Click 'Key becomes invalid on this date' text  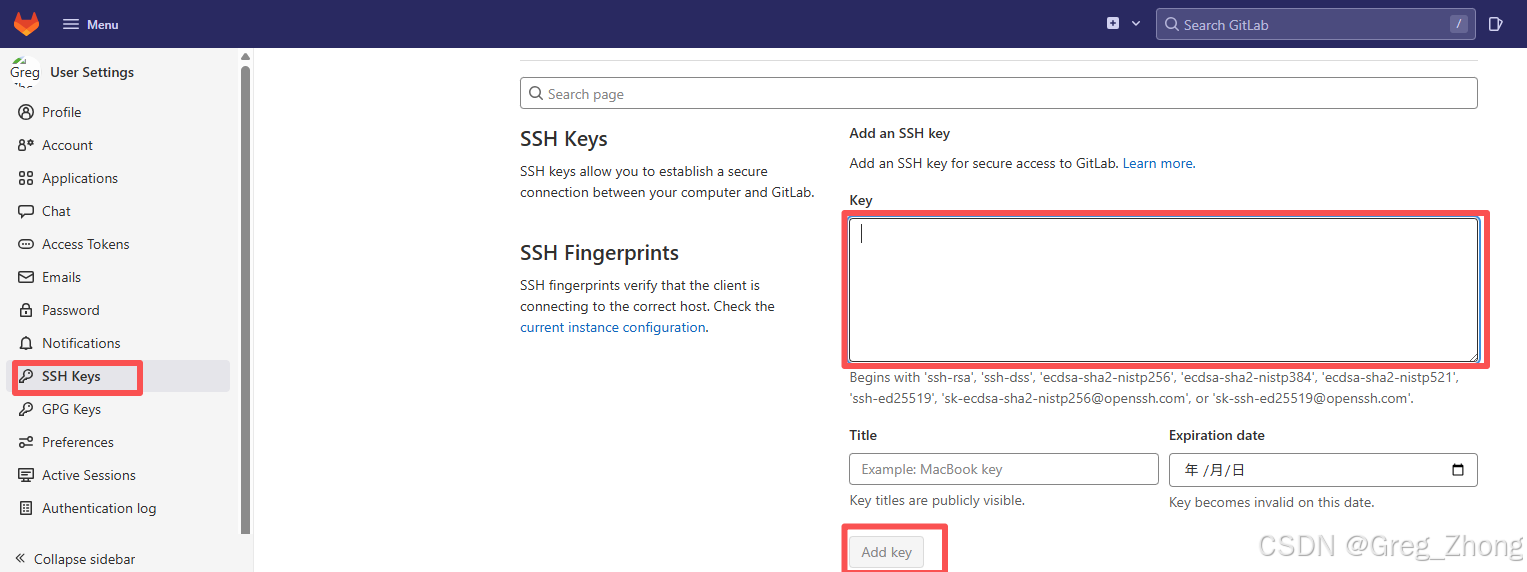click(1271, 502)
